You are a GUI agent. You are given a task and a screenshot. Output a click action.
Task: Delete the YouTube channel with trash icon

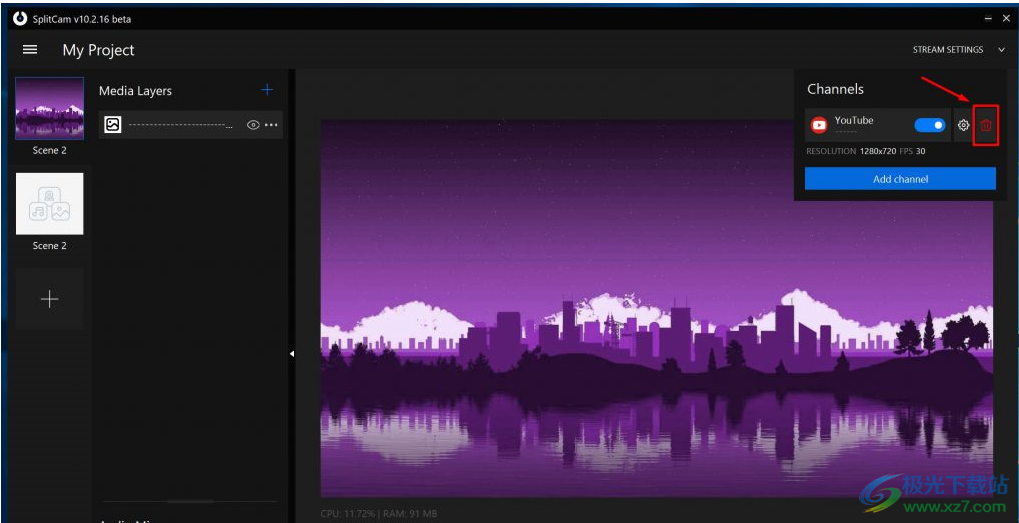click(x=986, y=125)
